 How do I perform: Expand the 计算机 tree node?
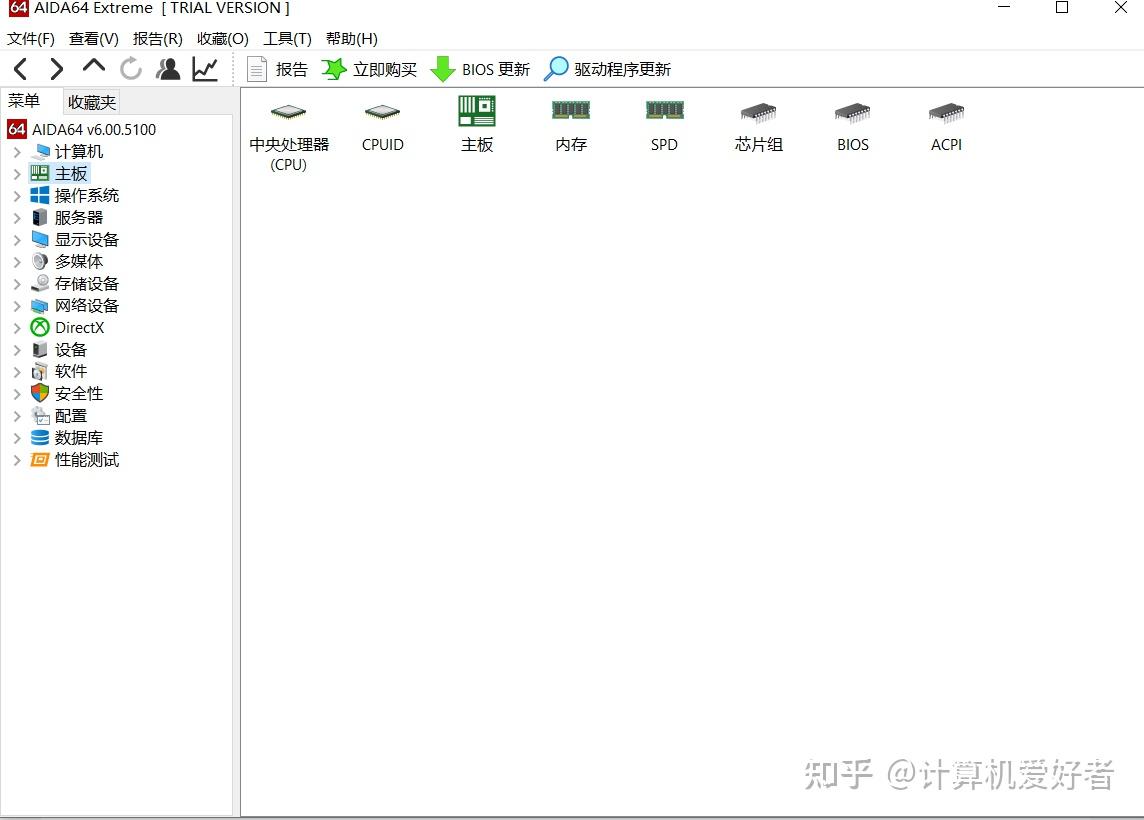click(x=17, y=152)
